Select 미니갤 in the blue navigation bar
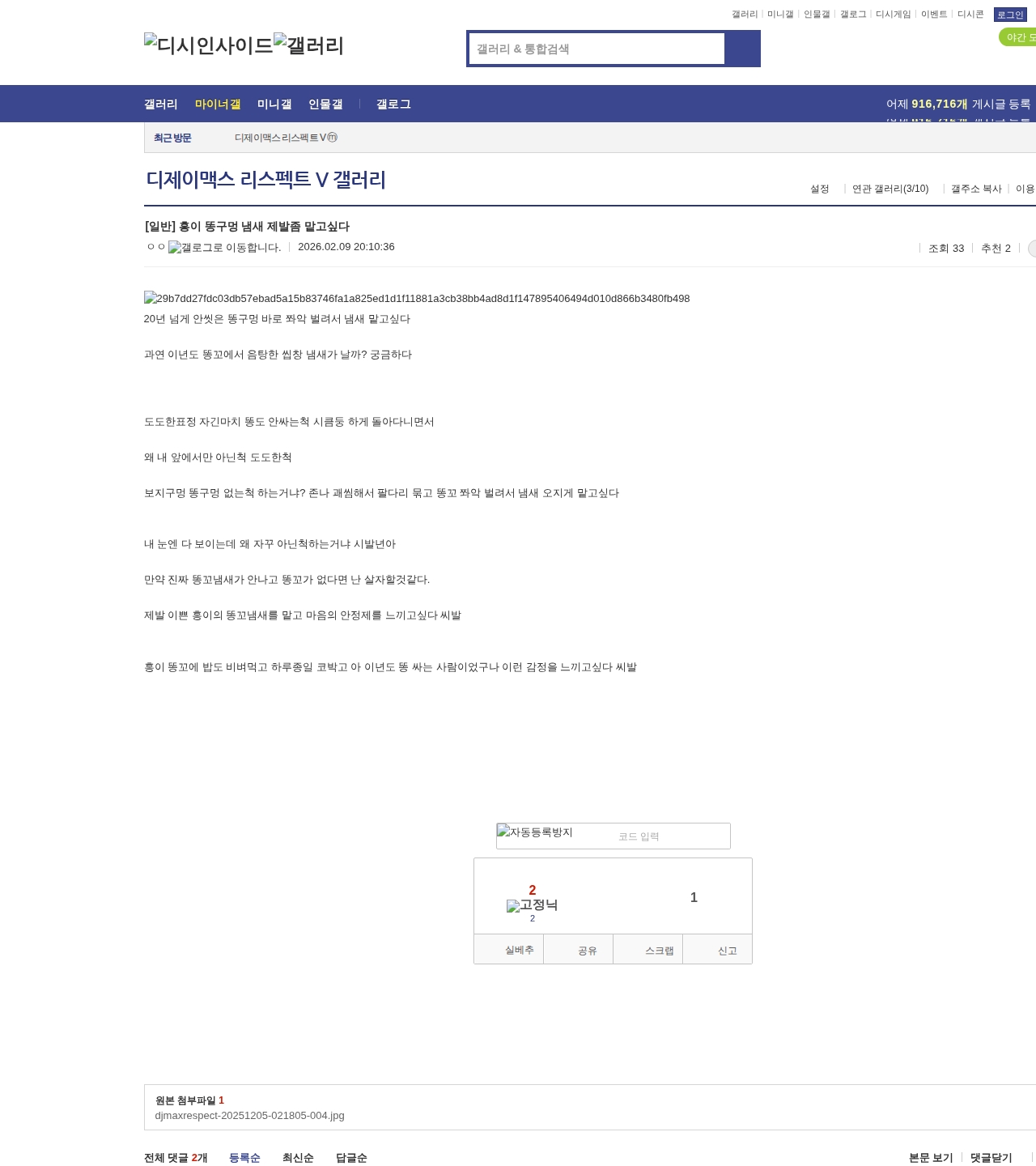This screenshot has height=1166, width=1036. coord(274,104)
